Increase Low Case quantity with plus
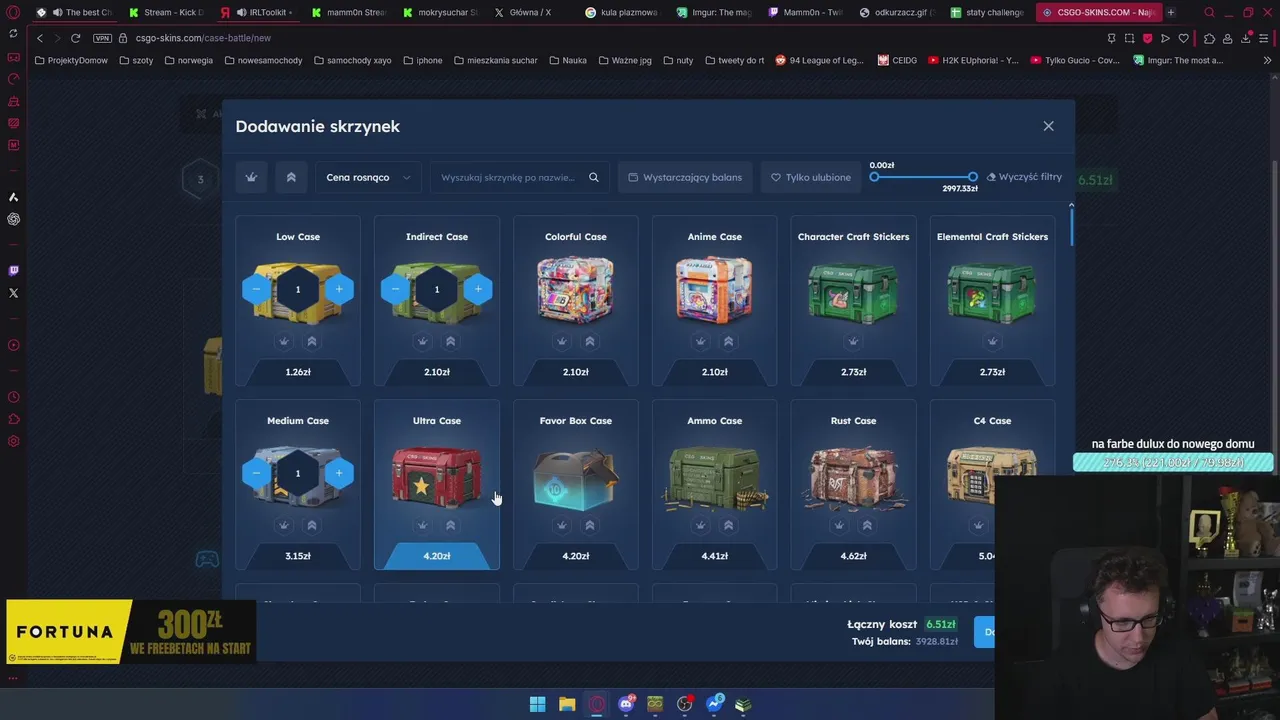Image resolution: width=1280 pixels, height=720 pixels. tap(339, 289)
